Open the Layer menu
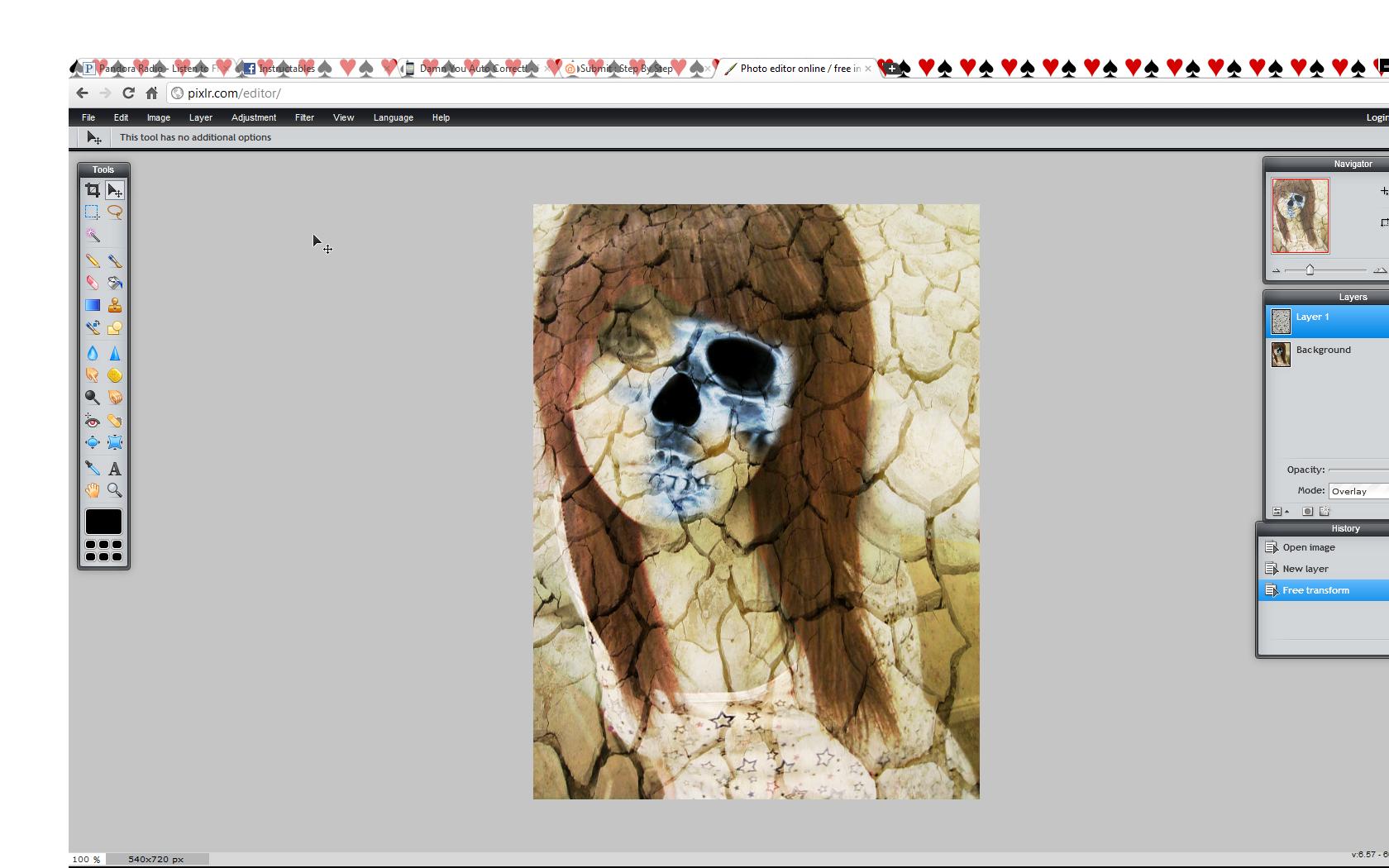This screenshot has width=1389, height=868. point(201,117)
